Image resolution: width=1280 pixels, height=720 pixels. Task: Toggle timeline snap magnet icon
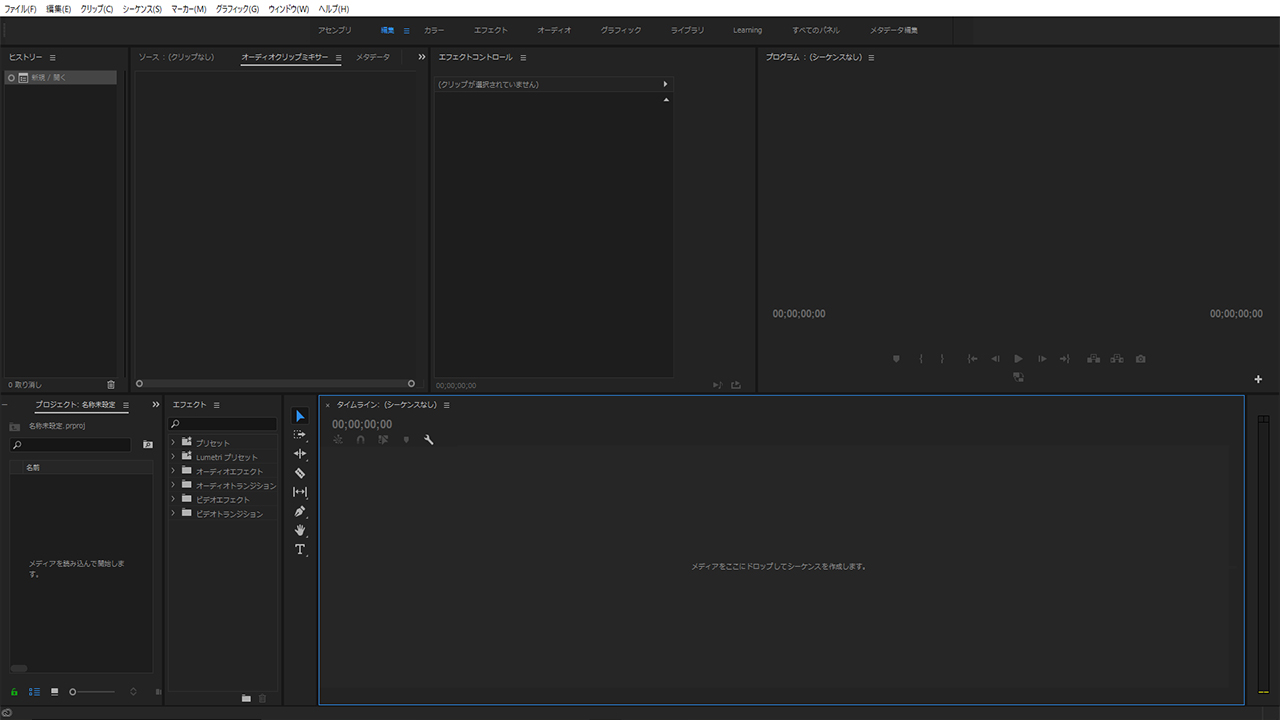click(x=361, y=440)
